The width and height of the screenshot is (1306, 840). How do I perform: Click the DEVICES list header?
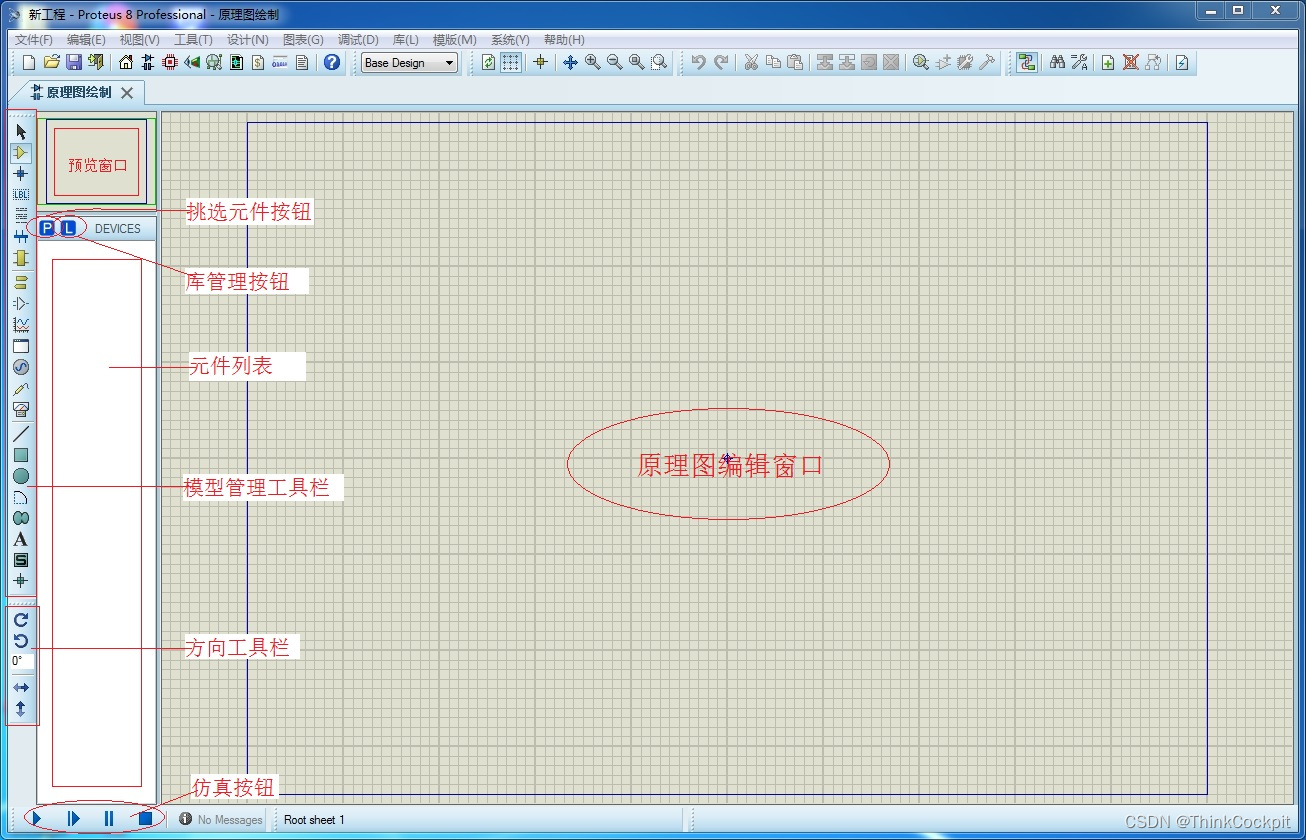click(x=118, y=228)
